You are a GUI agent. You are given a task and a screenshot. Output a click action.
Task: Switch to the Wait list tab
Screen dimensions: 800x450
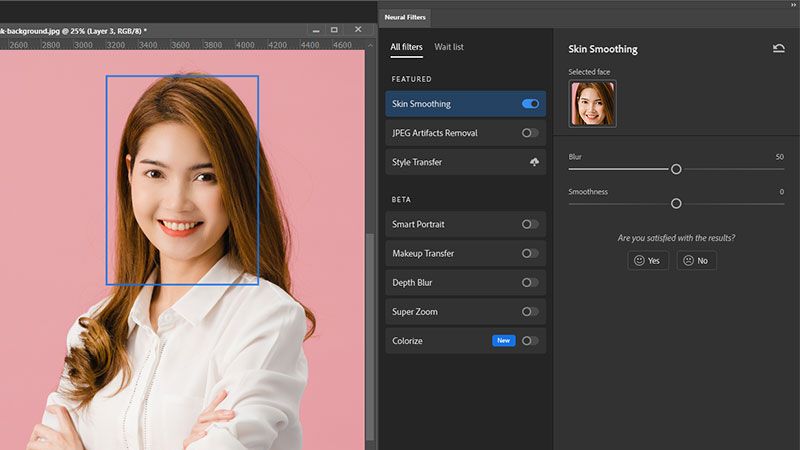point(449,47)
